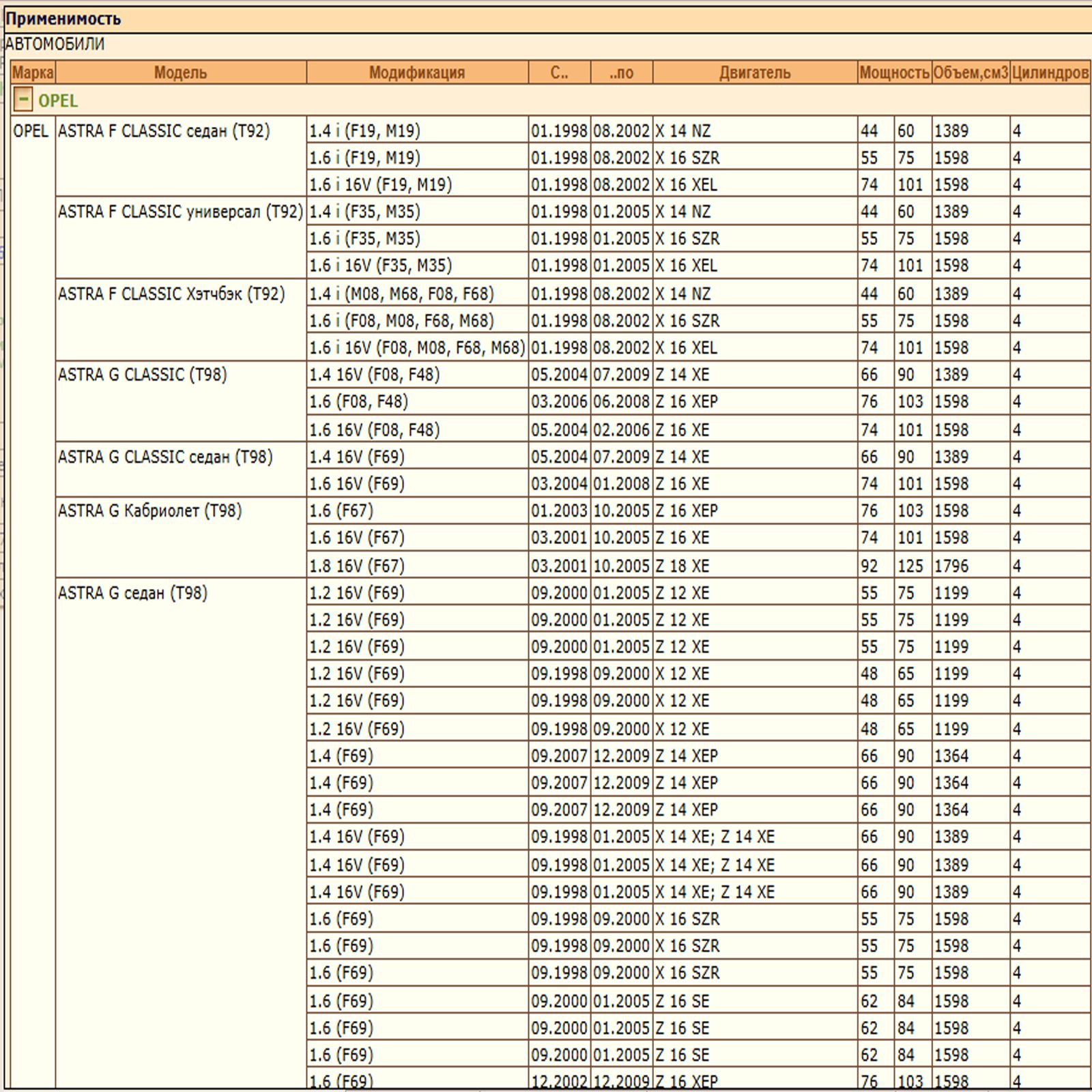1092x1092 pixels.
Task: Click the АВТОМОБИЛИ heading
Action: coord(55,44)
